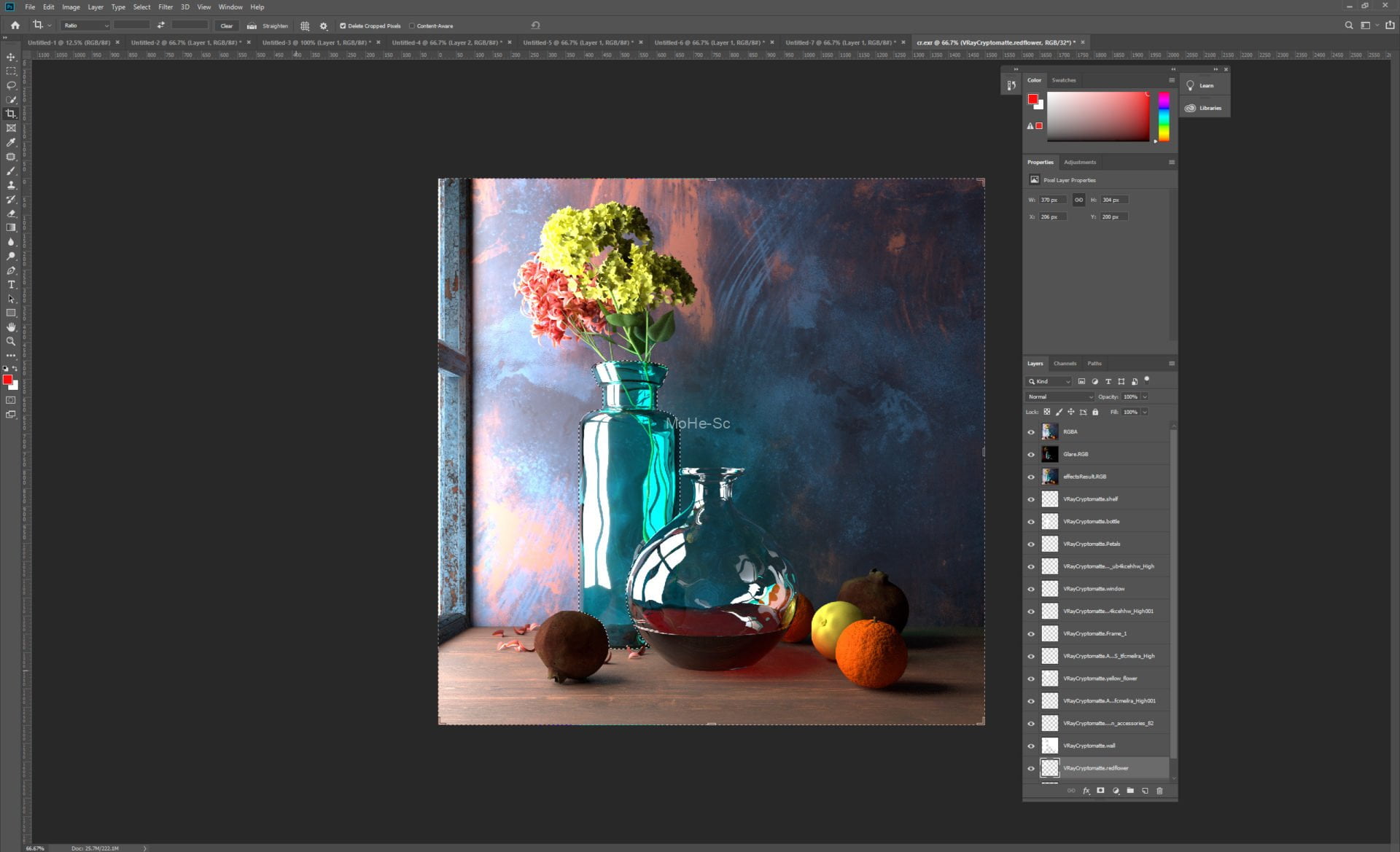Enable the Content-Aware checkbox

coord(412,26)
